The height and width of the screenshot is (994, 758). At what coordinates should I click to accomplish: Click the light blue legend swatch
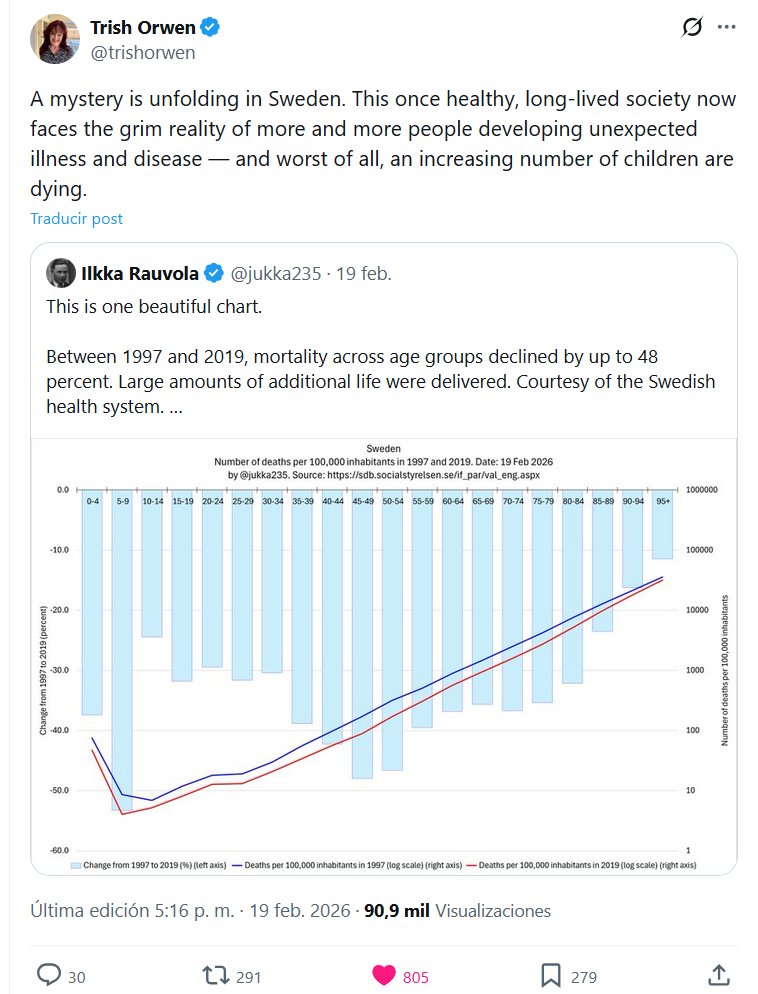[x=75, y=864]
